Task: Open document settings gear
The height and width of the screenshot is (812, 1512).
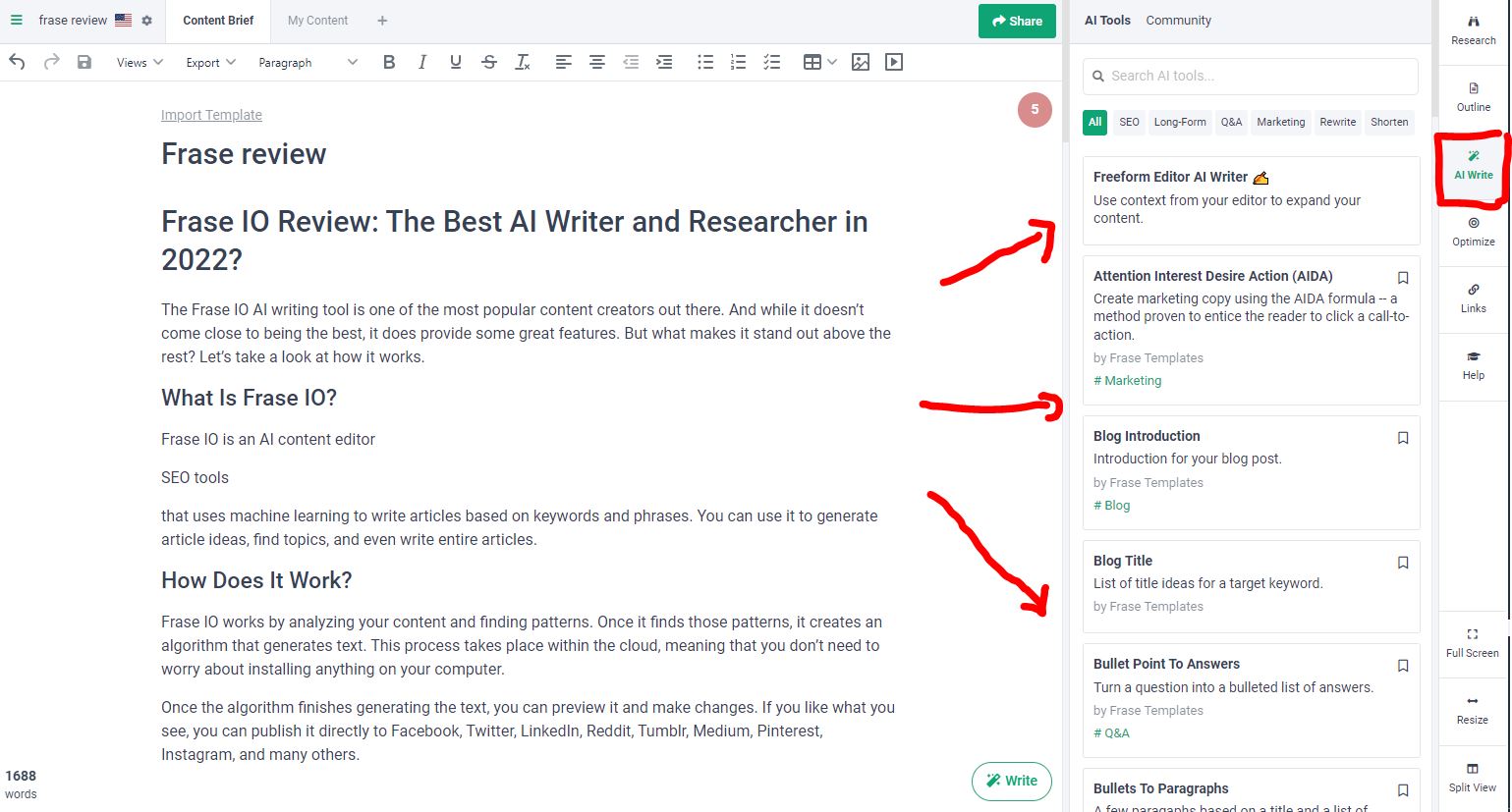Action: click(147, 21)
